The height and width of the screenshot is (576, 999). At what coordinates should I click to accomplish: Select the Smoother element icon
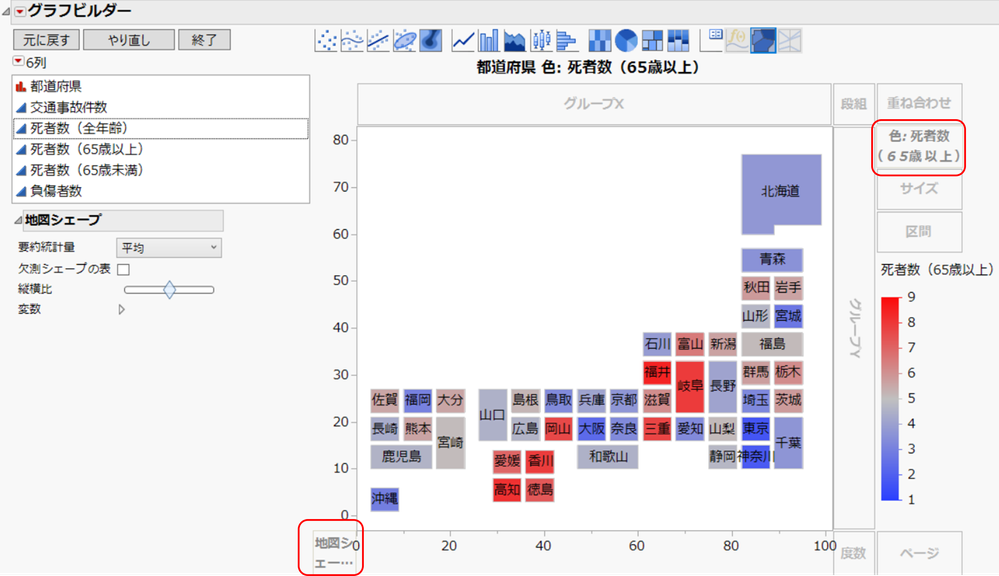(352, 41)
